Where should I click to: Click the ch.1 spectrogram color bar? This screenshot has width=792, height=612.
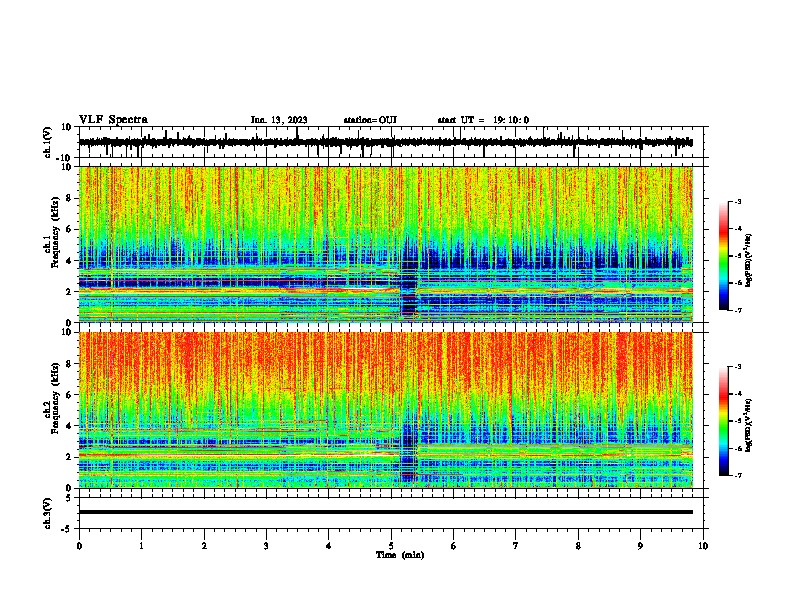(x=724, y=256)
